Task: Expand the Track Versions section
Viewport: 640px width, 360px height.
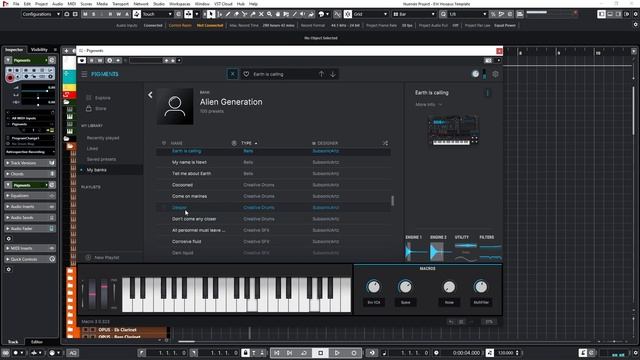Action: (x=30, y=163)
